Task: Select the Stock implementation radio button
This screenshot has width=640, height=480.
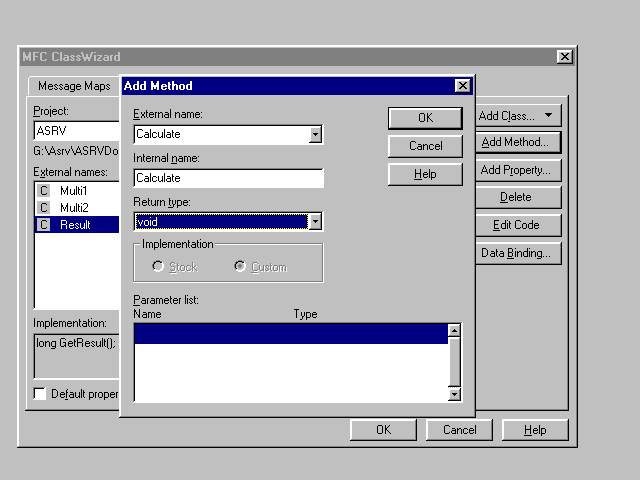Action: (x=157, y=267)
